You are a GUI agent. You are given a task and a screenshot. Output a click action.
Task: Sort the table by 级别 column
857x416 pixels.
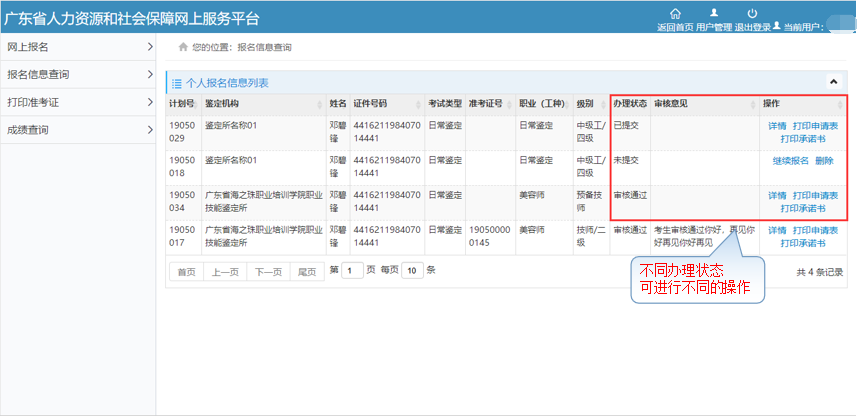click(591, 104)
